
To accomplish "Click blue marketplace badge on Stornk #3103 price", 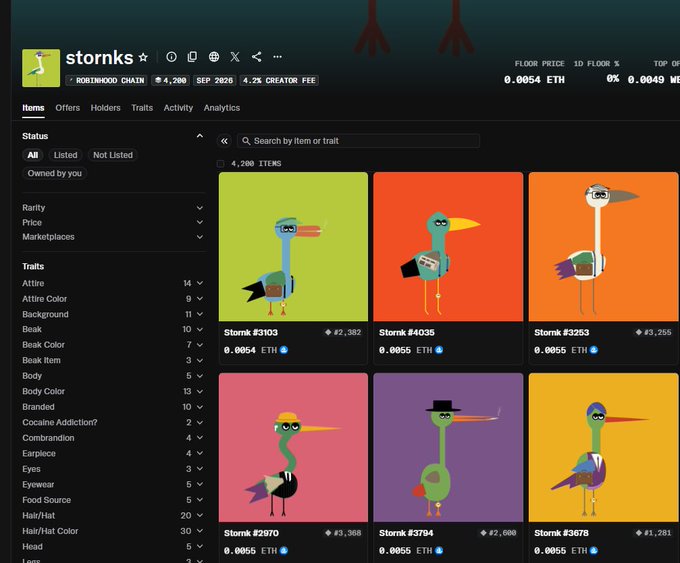I will pos(284,350).
